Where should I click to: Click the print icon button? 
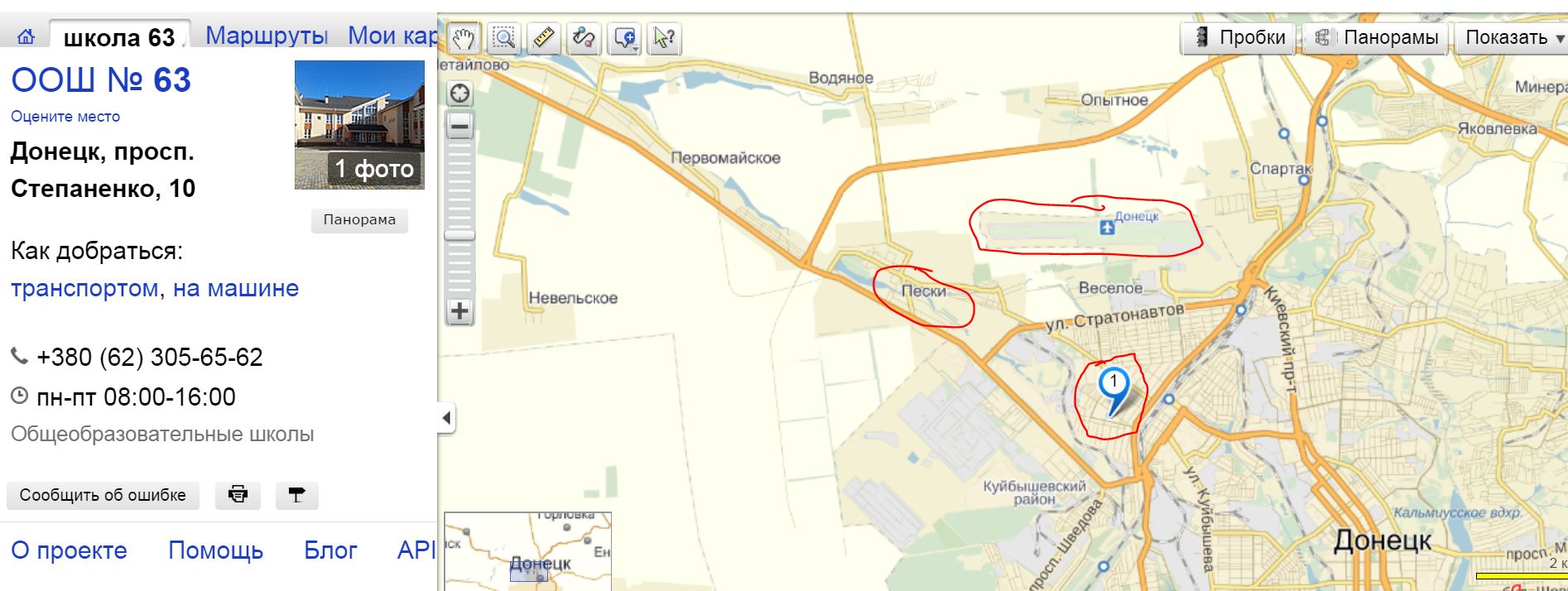(x=238, y=495)
